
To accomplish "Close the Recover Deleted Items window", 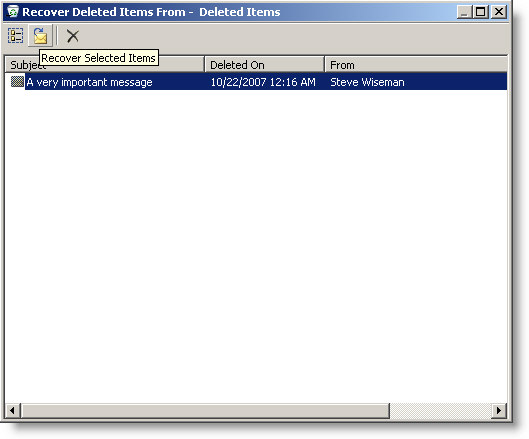I will point(499,12).
